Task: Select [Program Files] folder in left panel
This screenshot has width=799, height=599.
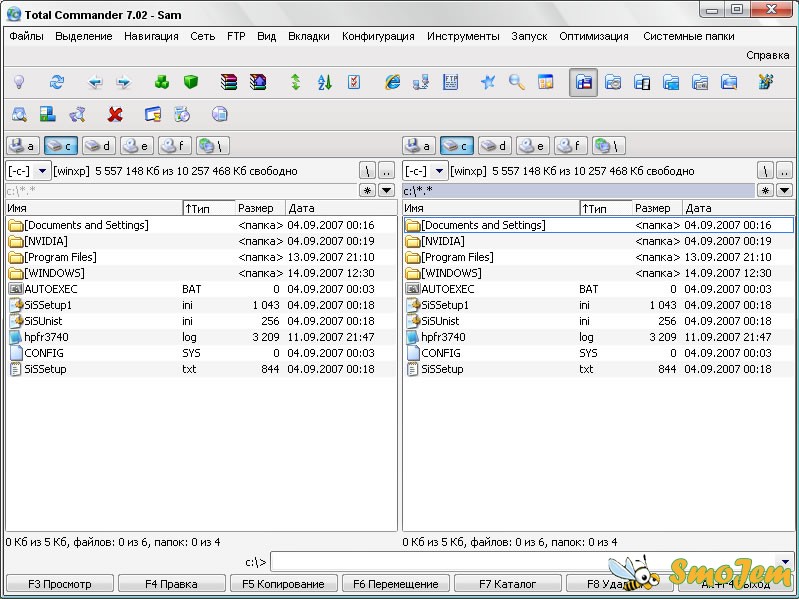Action: (201, 257)
